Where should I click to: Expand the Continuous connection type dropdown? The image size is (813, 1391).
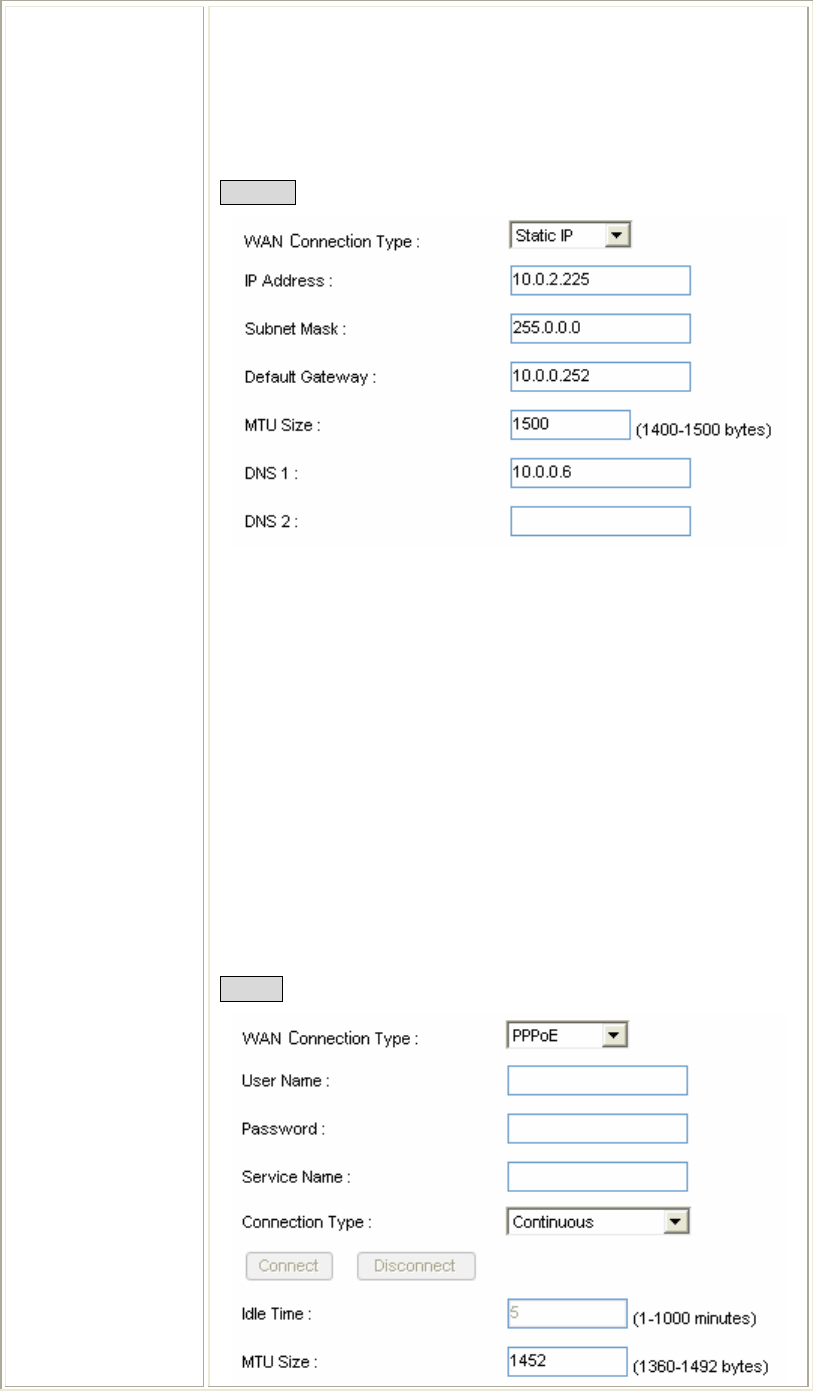click(599, 1221)
